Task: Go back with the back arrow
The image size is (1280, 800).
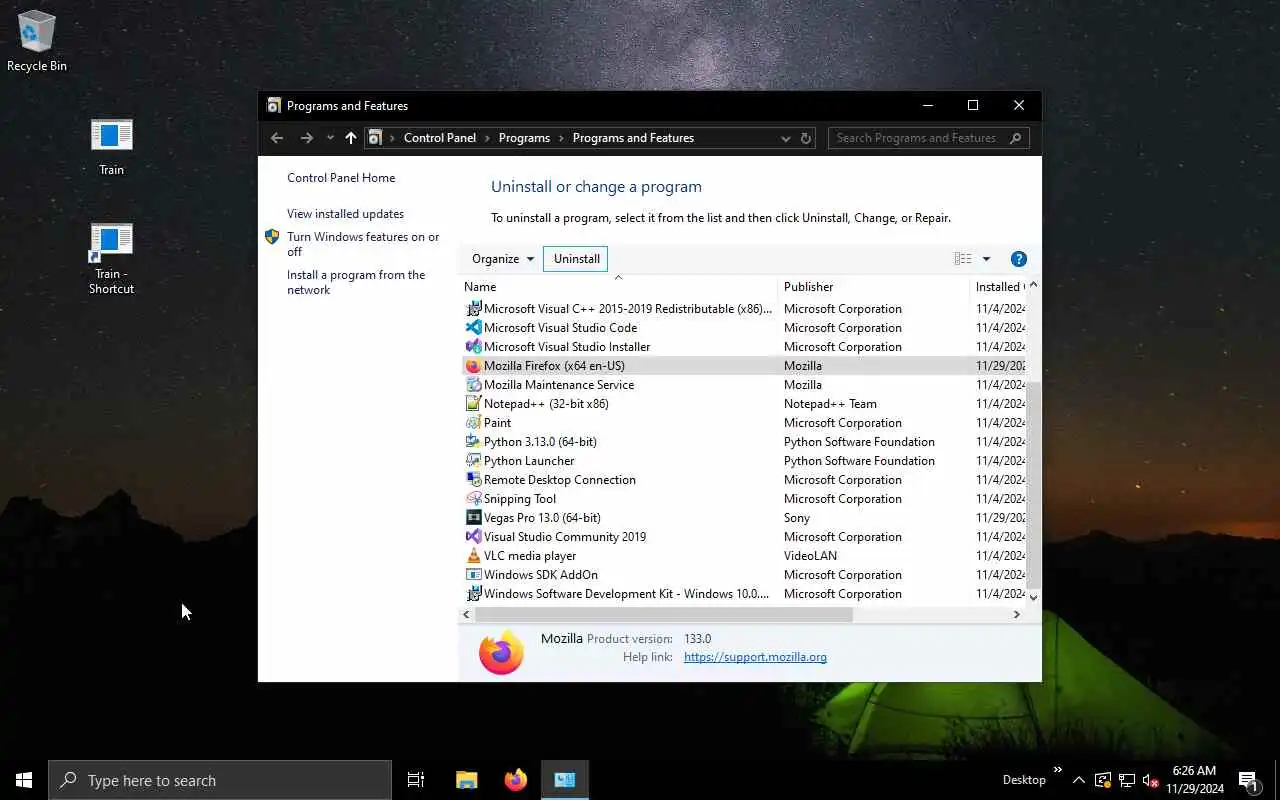Action: 277,138
